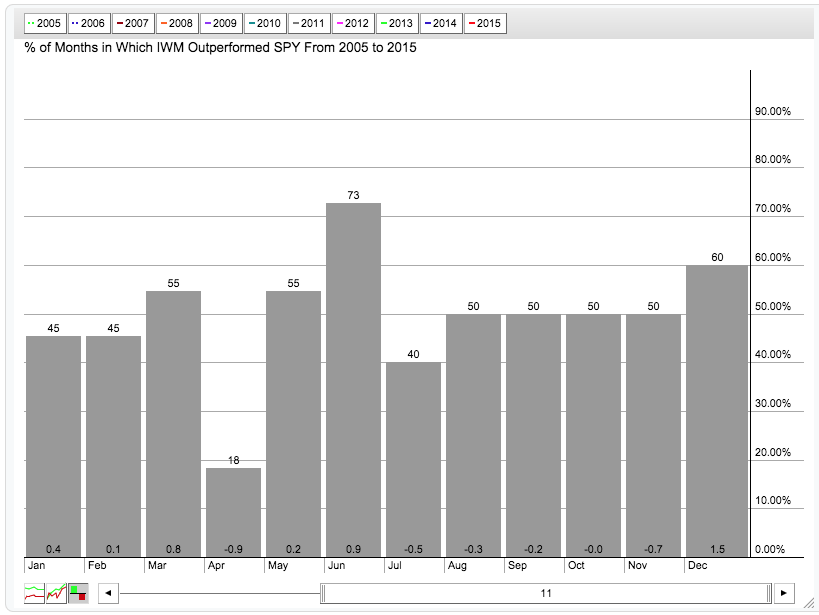Image resolution: width=819 pixels, height=615 pixels.
Task: Toggle the 2014 year legend
Action: [x=441, y=24]
